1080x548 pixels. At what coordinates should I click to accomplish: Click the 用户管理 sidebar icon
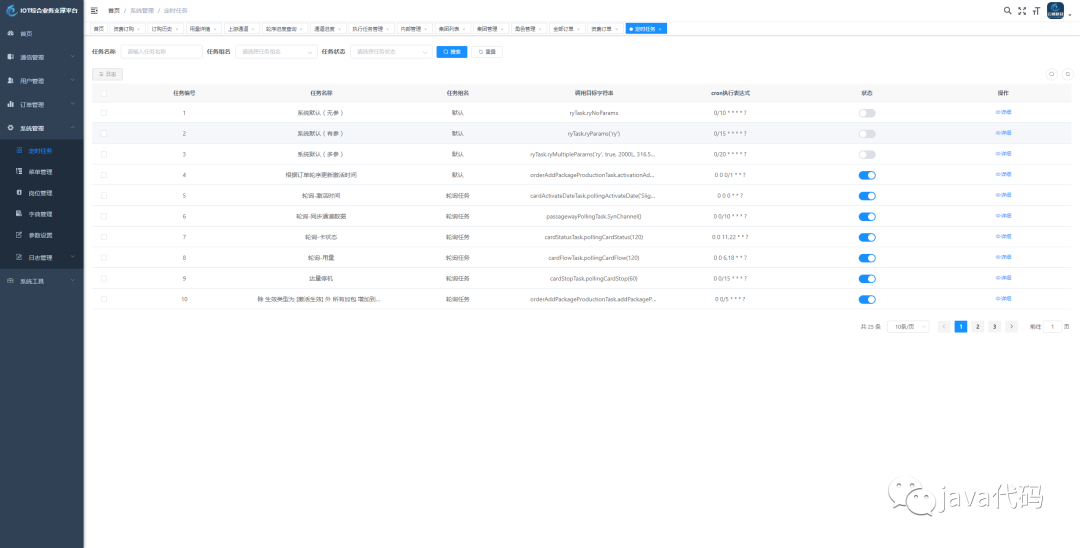coord(10,81)
